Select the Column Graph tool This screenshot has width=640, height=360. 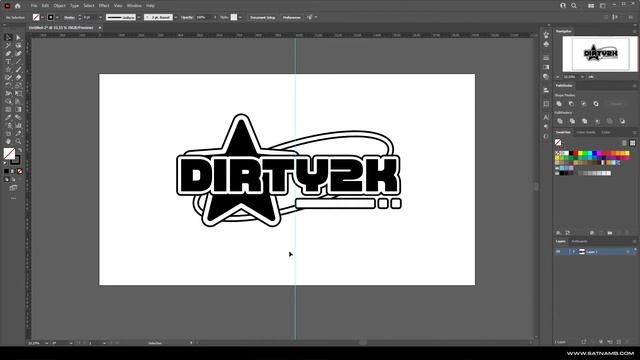[x=18, y=125]
